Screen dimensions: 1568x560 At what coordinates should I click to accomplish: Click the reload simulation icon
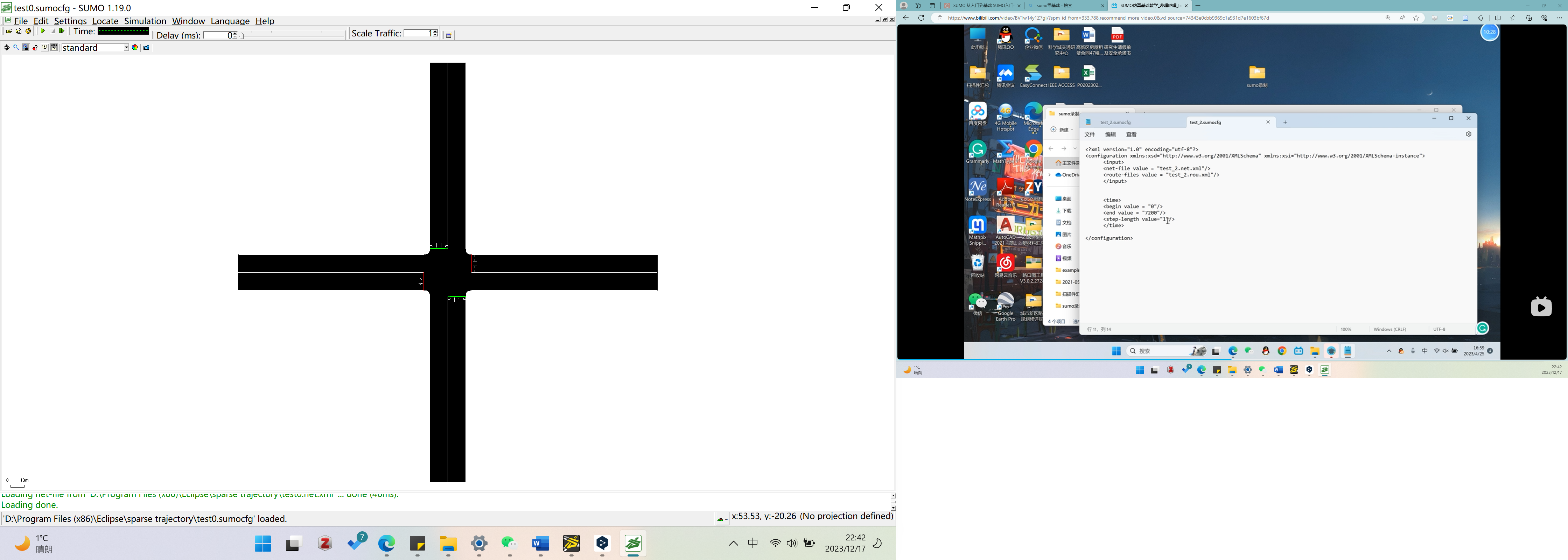tap(28, 31)
